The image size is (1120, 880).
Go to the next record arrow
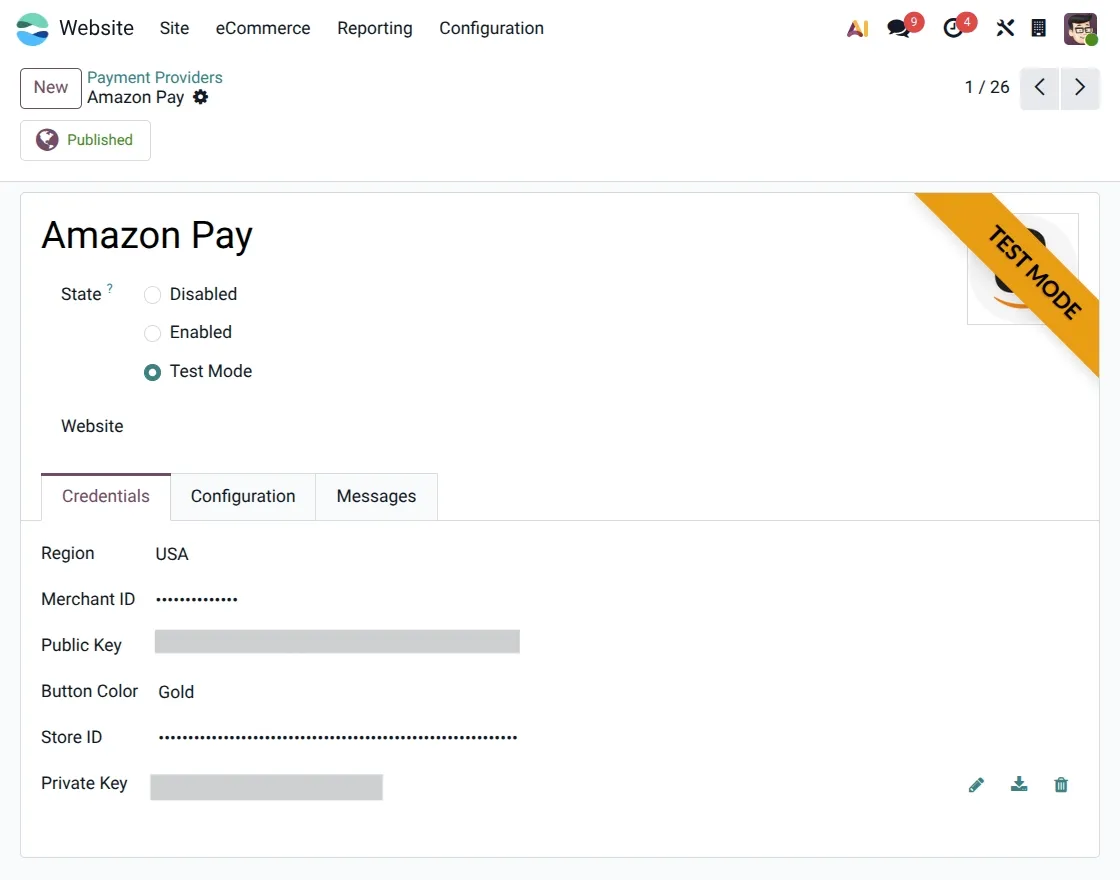coord(1080,88)
